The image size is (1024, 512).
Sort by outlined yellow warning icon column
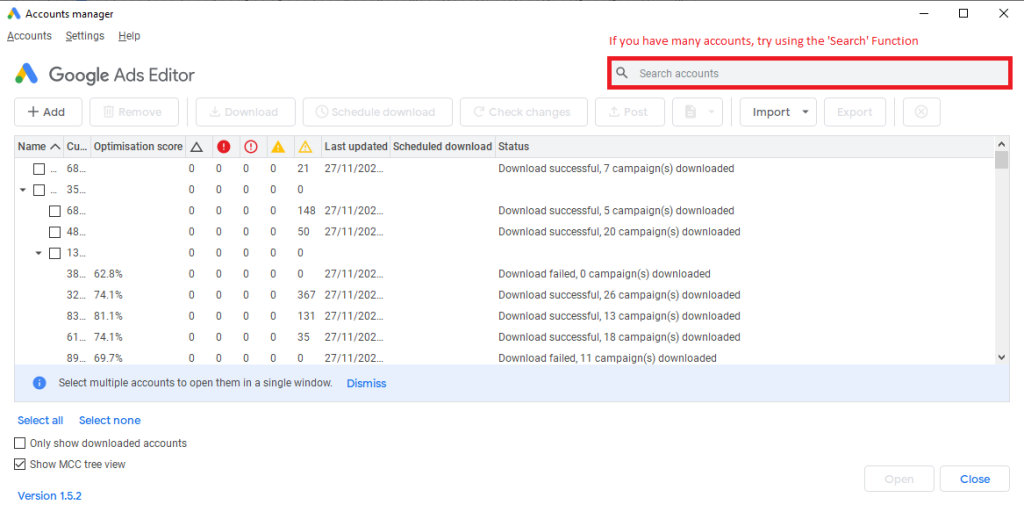pyautogui.click(x=305, y=148)
